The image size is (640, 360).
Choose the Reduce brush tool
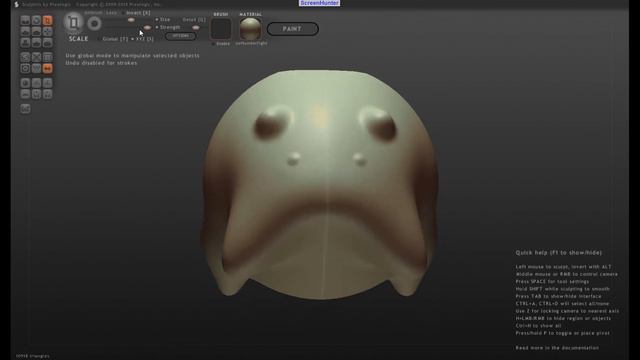(x=25, y=57)
